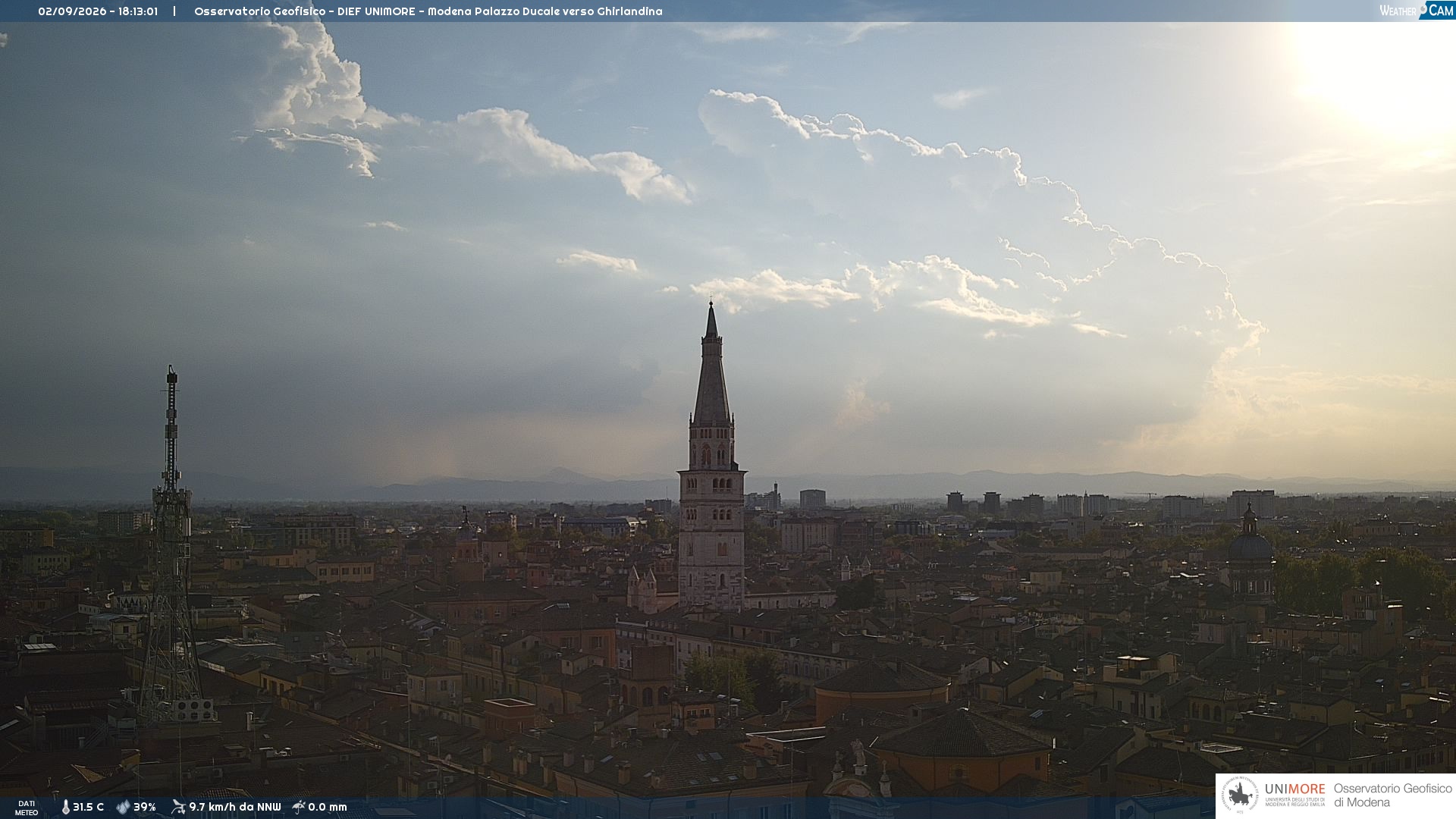Click the Osservatorio Geofisico di Modena logo text

coord(1392,795)
